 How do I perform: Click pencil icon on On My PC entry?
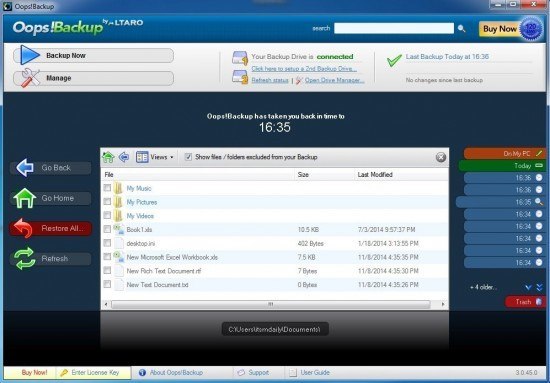tap(539, 153)
